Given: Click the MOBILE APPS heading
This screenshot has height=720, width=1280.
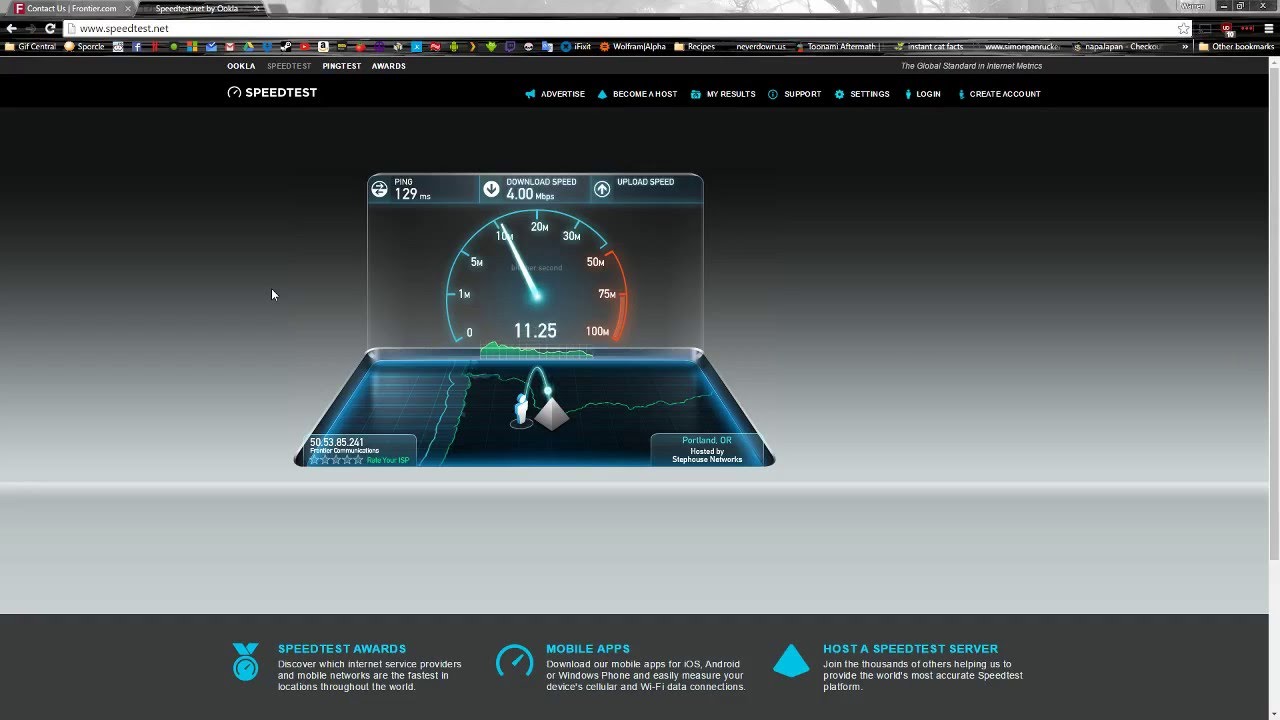Looking at the screenshot, I should [588, 649].
